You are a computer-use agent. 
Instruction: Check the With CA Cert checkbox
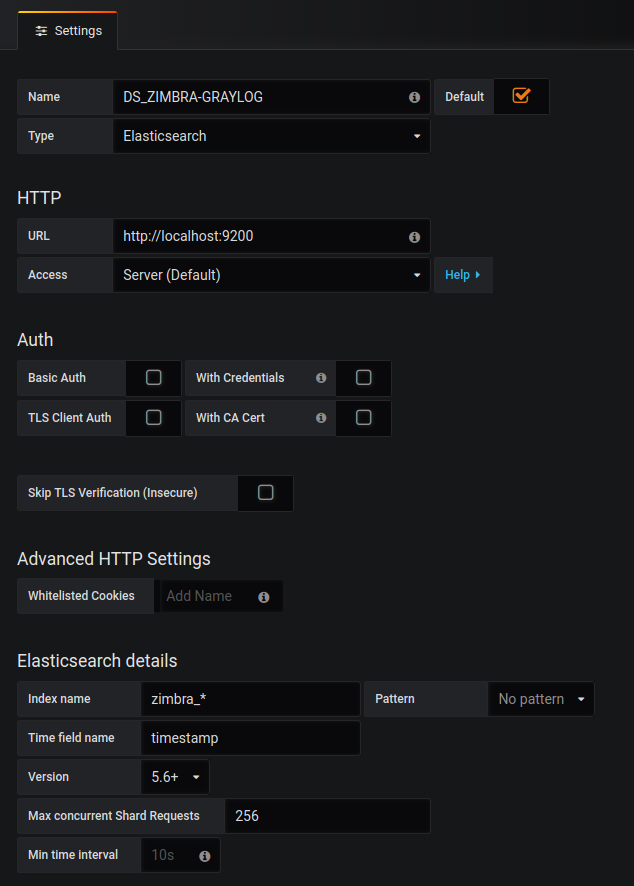363,417
